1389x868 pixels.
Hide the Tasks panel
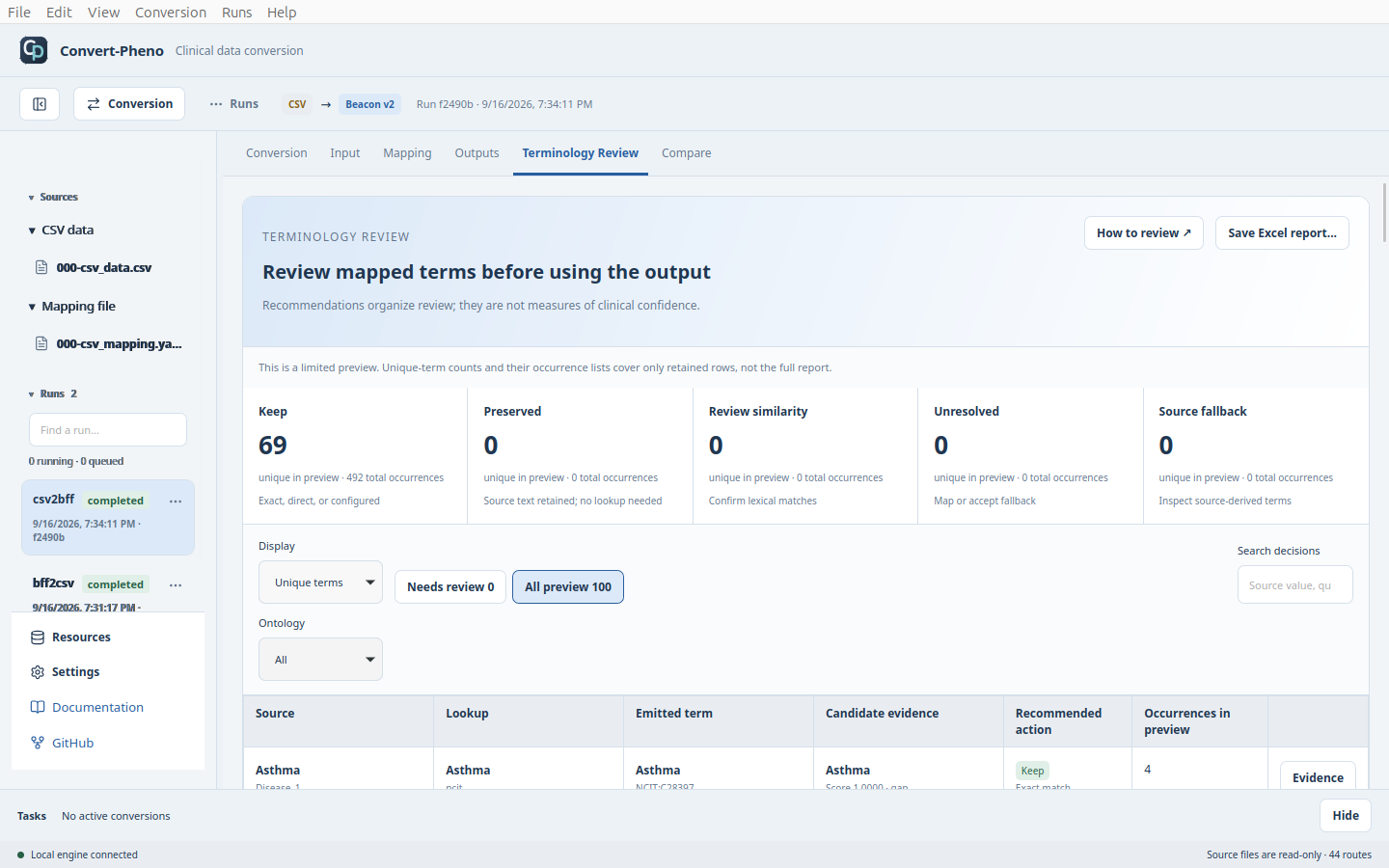coord(1346,816)
